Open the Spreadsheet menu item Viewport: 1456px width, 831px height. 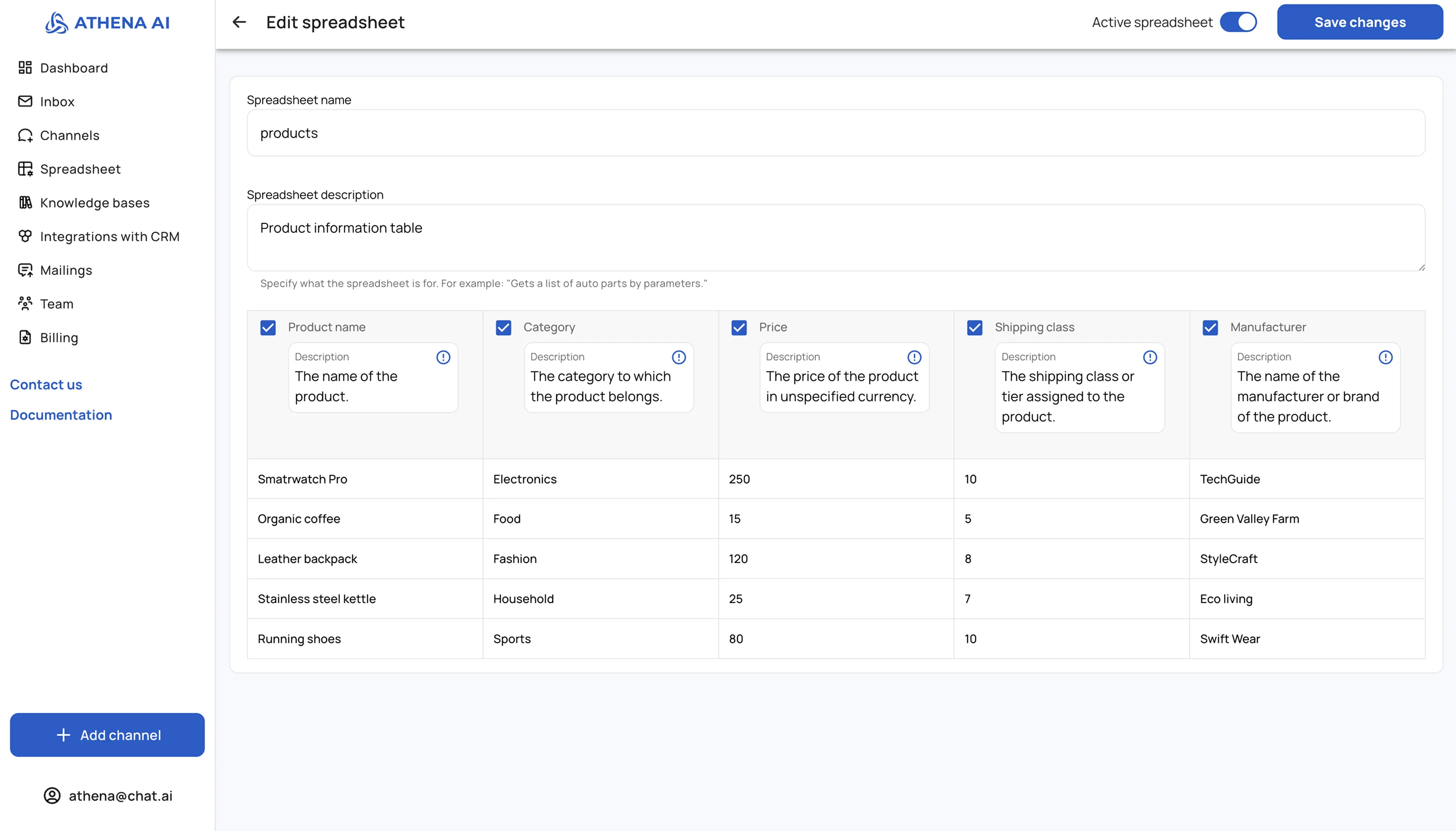[x=80, y=169]
